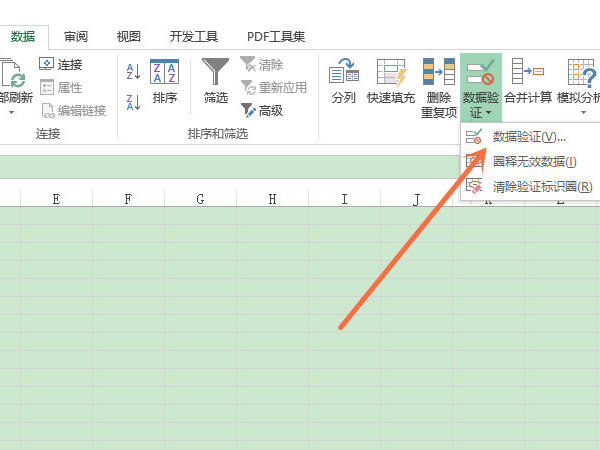Select 数据验证(V)... menu entry
The height and width of the screenshot is (450, 600).
pyautogui.click(x=530, y=137)
